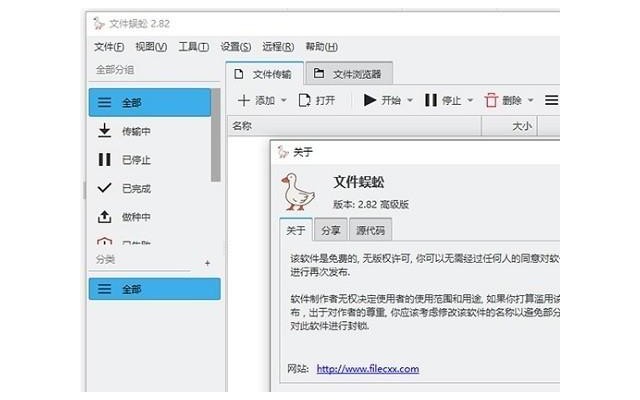640x400 pixels.
Task: Open the 帮助(H) menu
Action: pyautogui.click(x=321, y=47)
